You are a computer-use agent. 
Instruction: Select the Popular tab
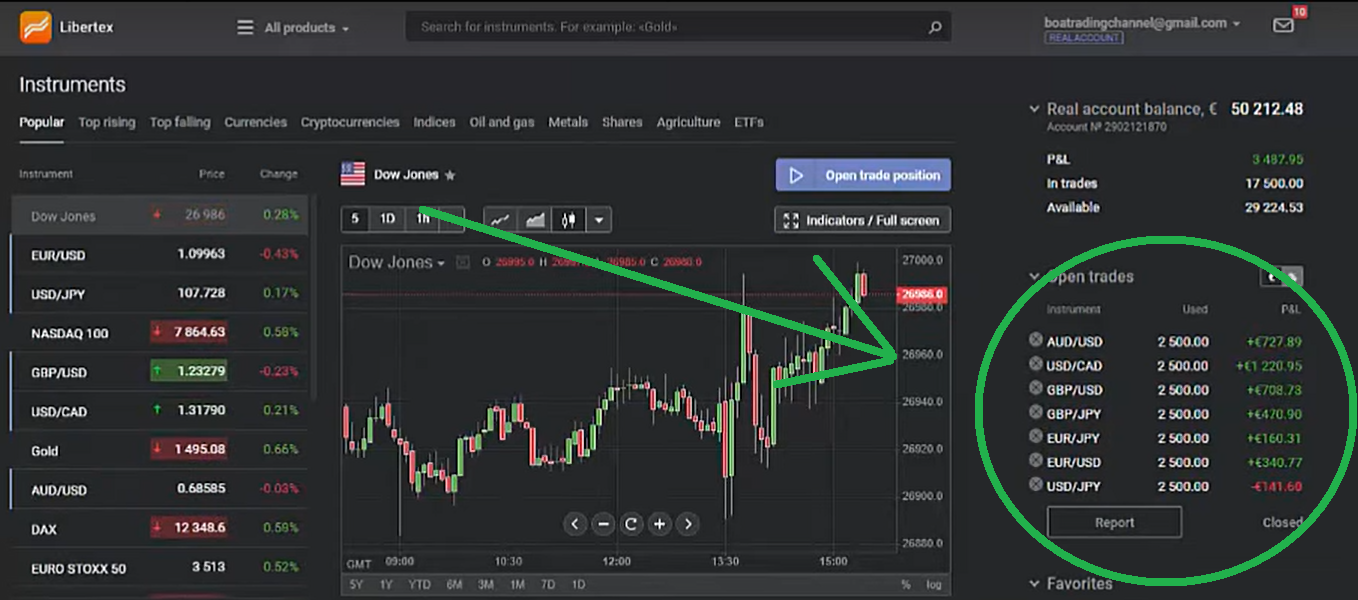coord(42,122)
